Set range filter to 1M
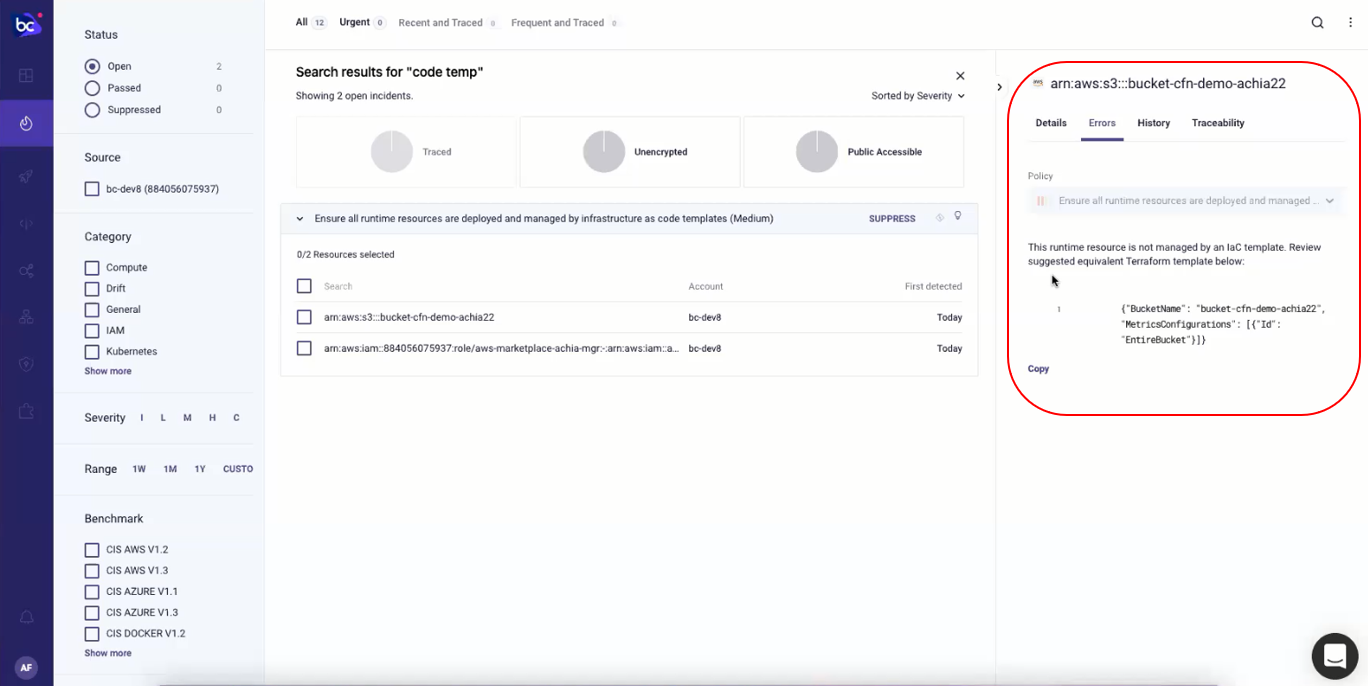The image size is (1368, 687). 170,469
